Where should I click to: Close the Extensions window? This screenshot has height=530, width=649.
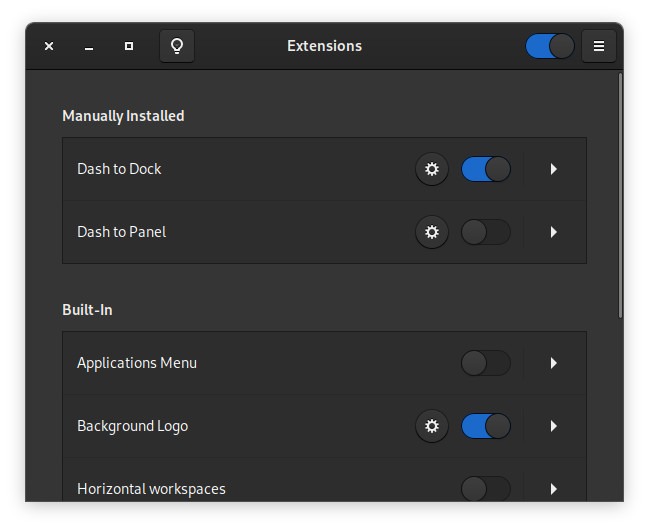pyautogui.click(x=49, y=46)
